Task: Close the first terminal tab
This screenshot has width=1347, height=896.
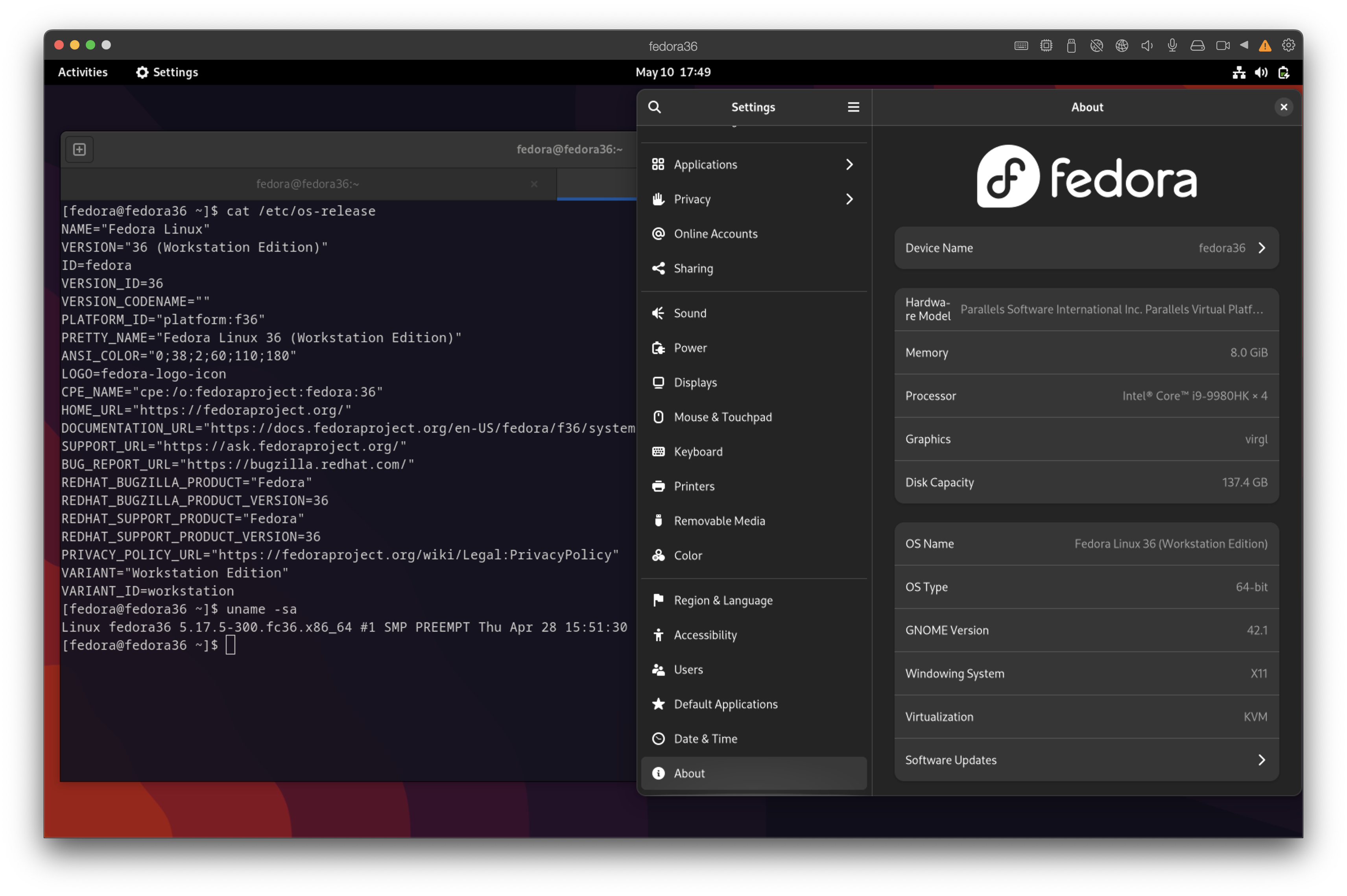Action: 534,184
